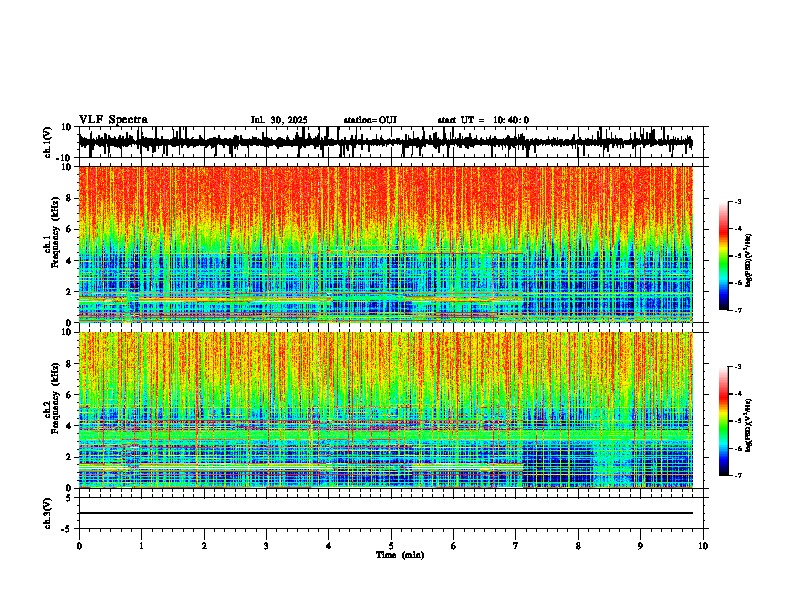Click the "Time (min)" axis label

point(400,555)
